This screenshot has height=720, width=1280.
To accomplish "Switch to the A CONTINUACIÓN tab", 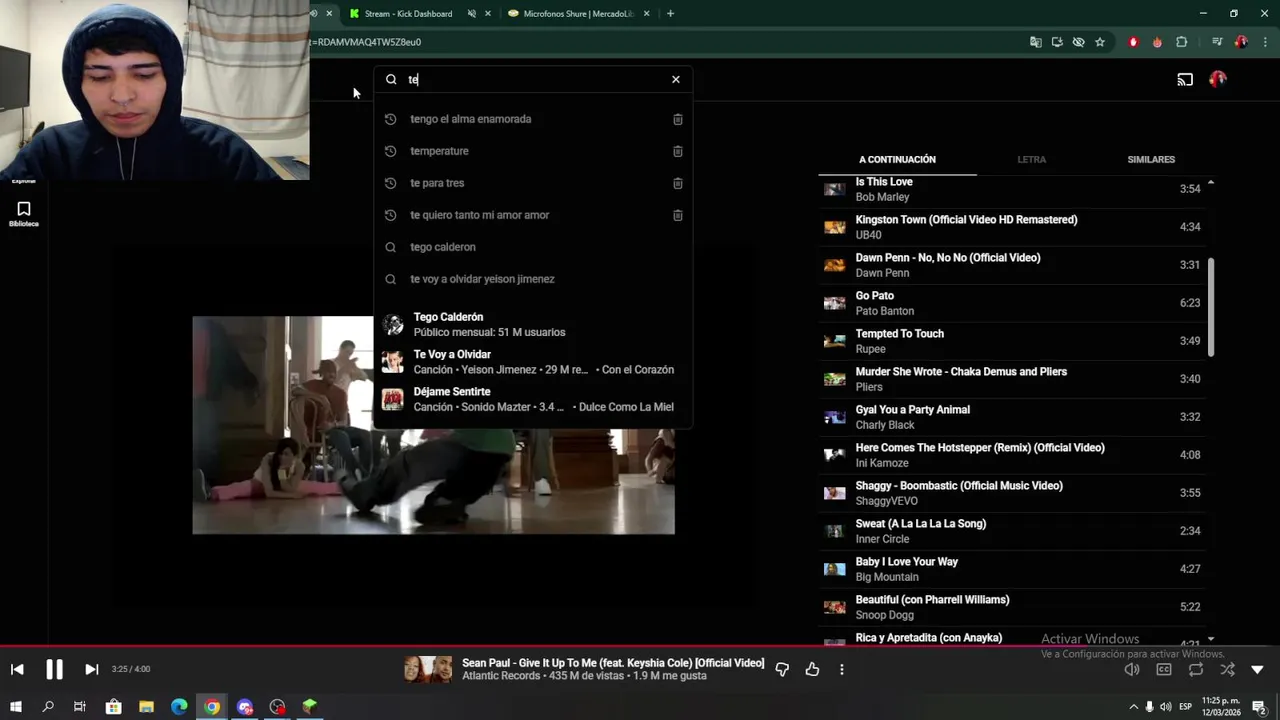I will 897,159.
